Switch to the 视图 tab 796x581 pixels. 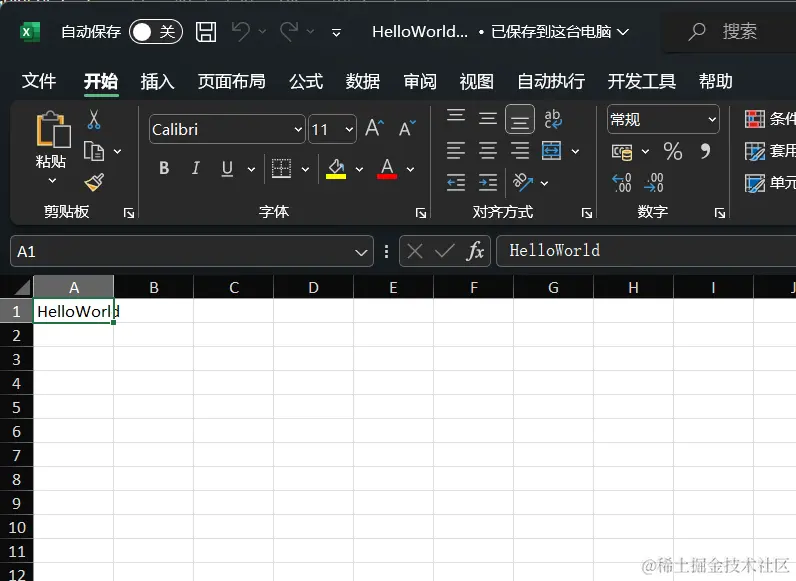coord(477,81)
